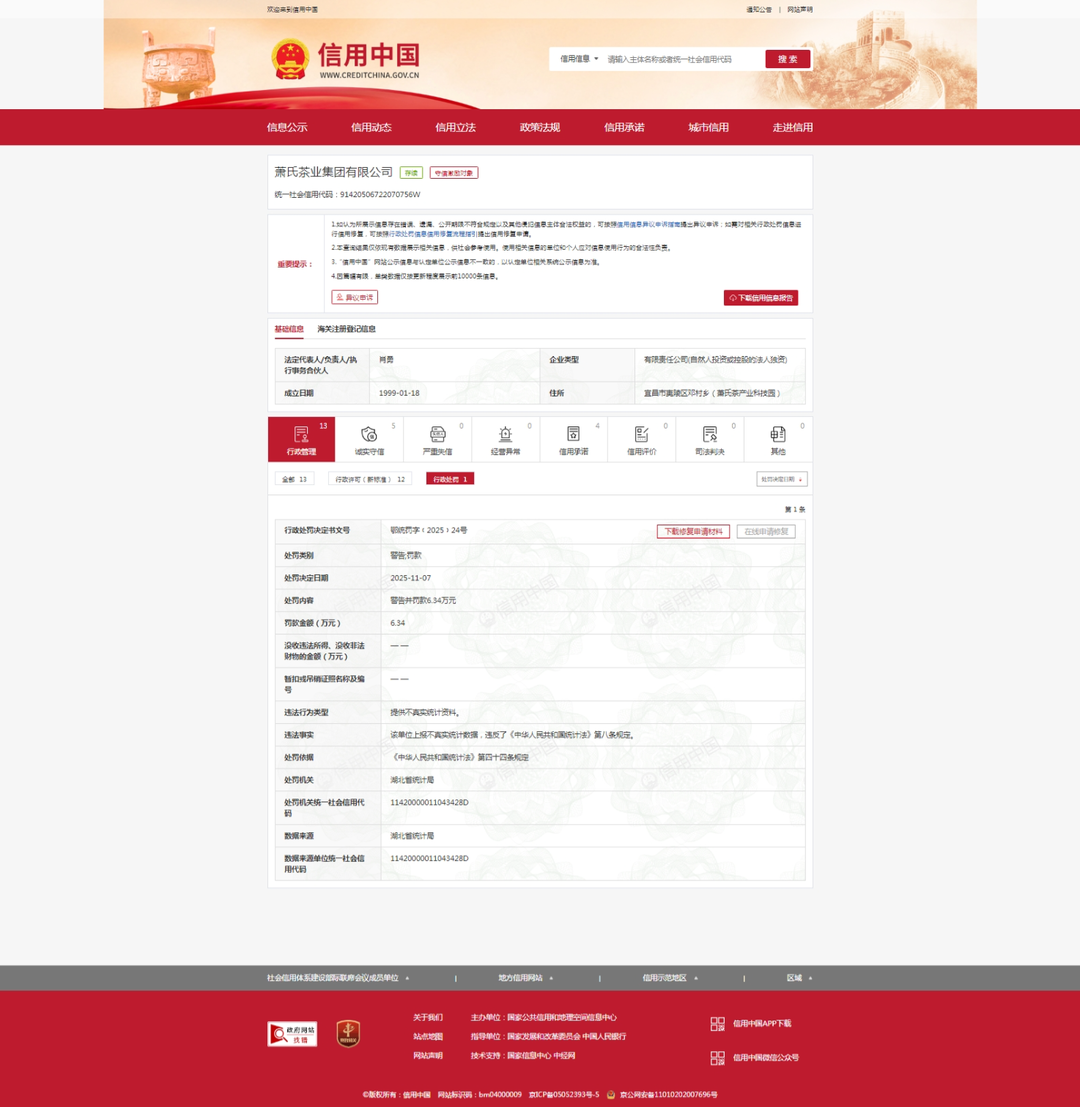Select the 信用承诺 category icon

pyautogui.click(x=573, y=435)
